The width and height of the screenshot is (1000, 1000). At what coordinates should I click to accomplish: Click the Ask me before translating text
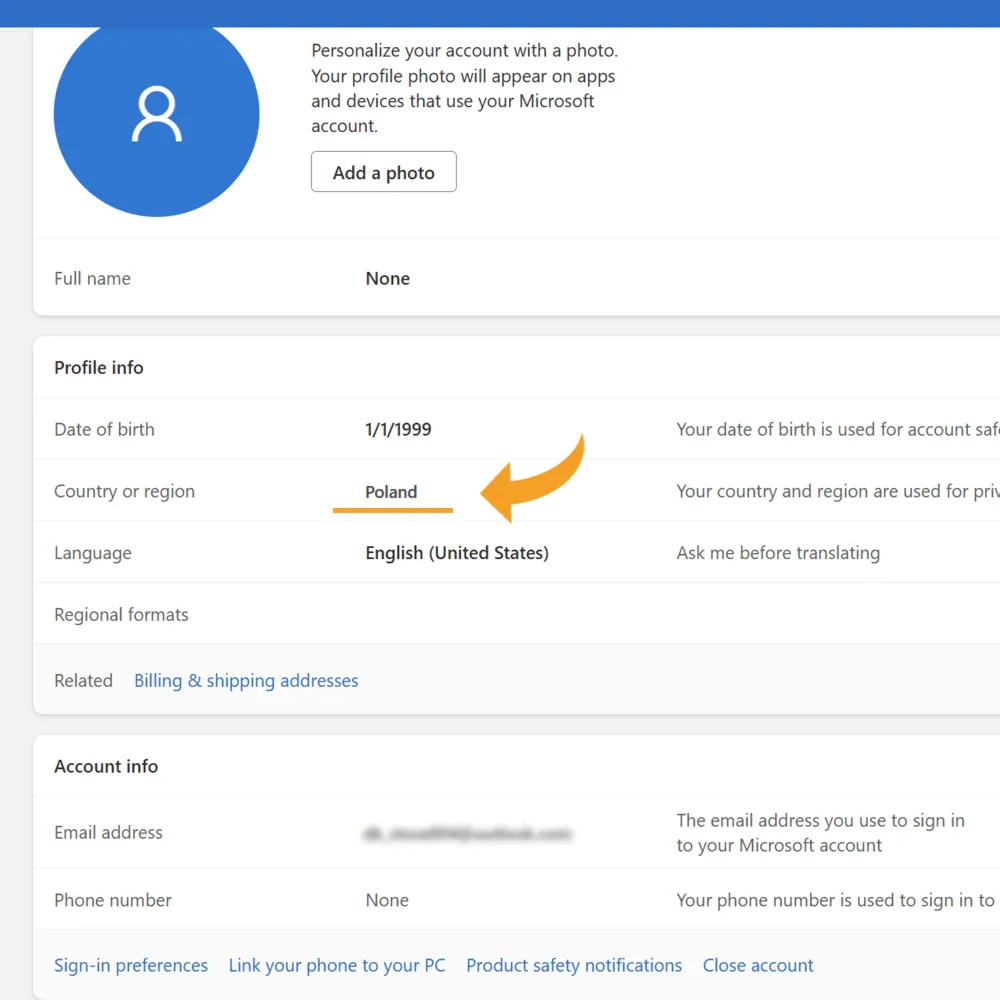[778, 553]
